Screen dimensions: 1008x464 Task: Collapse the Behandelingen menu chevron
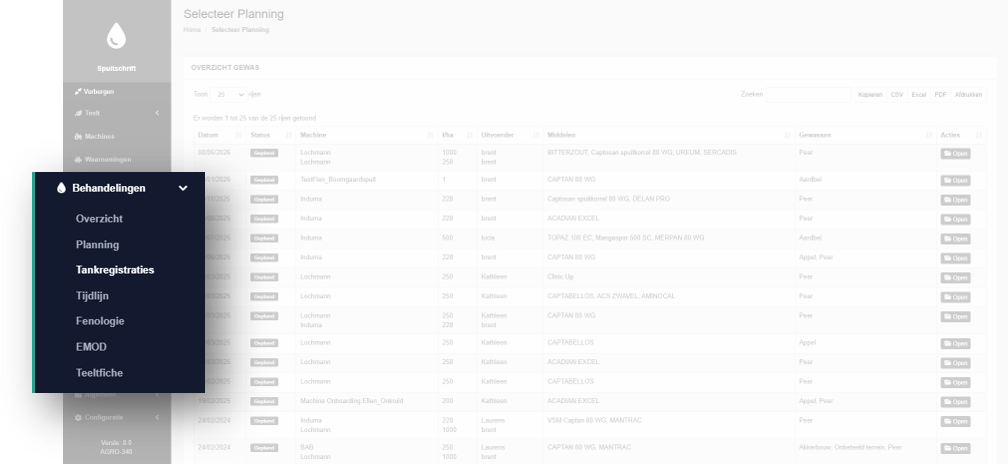[x=183, y=188]
